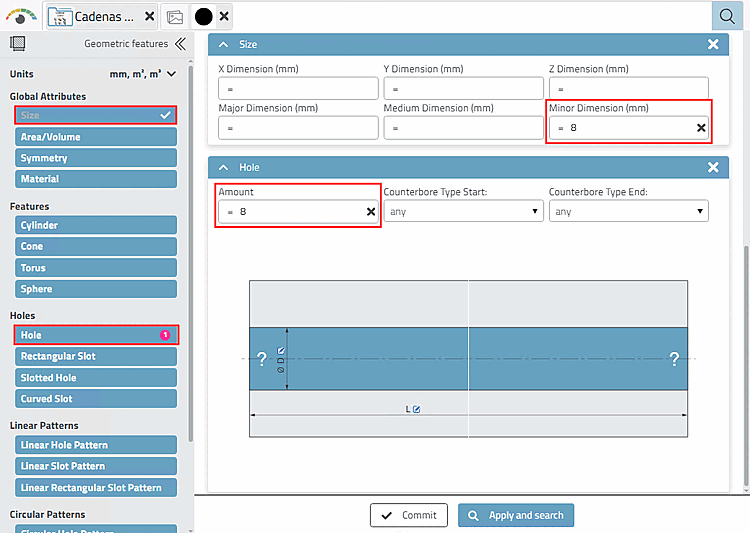Click the pink count badge on Hole

click(x=165, y=335)
